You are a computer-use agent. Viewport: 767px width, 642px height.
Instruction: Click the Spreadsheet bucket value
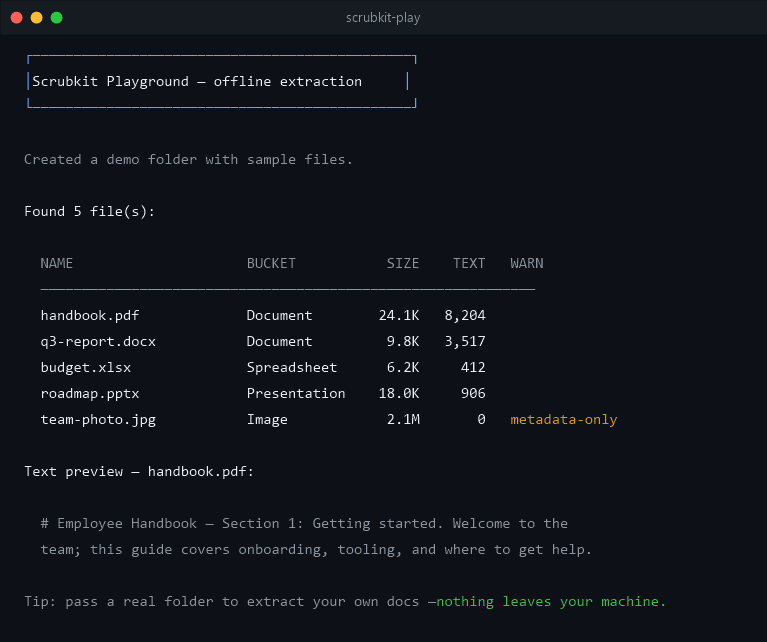(x=292, y=367)
